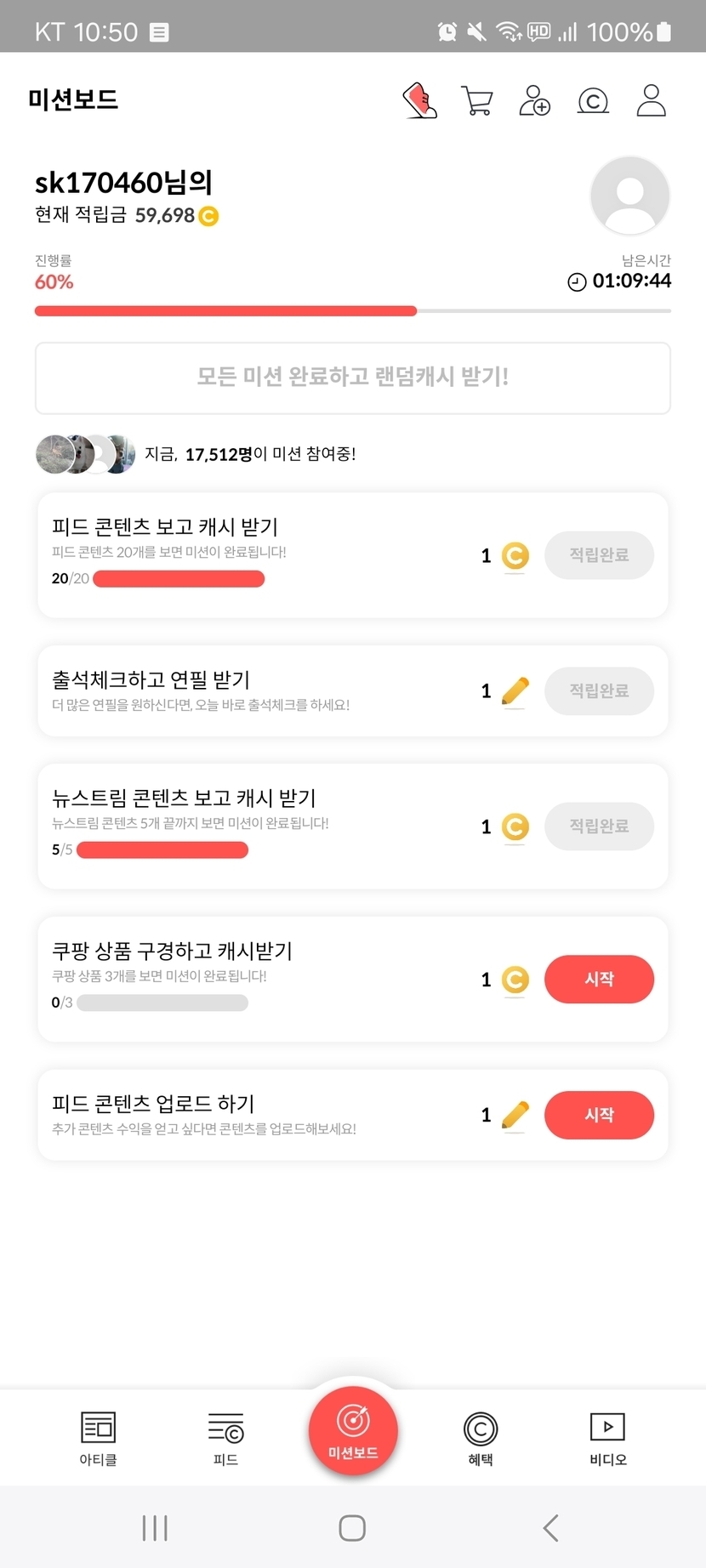
Task: Tap the gray profile avatar picture
Action: 629,196
